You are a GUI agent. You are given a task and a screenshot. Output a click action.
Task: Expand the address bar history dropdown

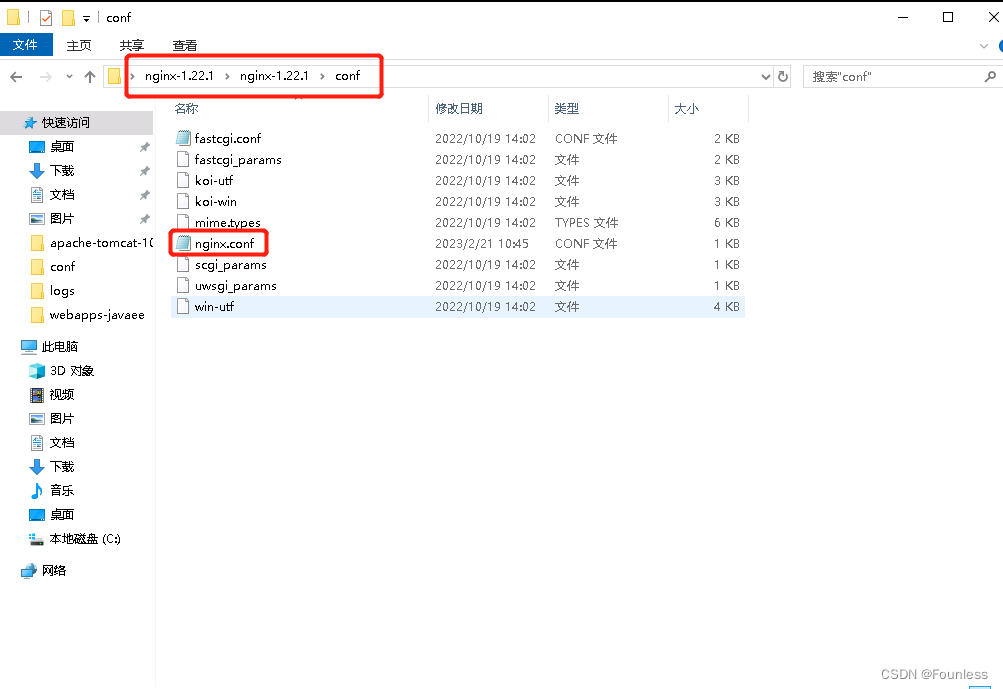pyautogui.click(x=766, y=77)
